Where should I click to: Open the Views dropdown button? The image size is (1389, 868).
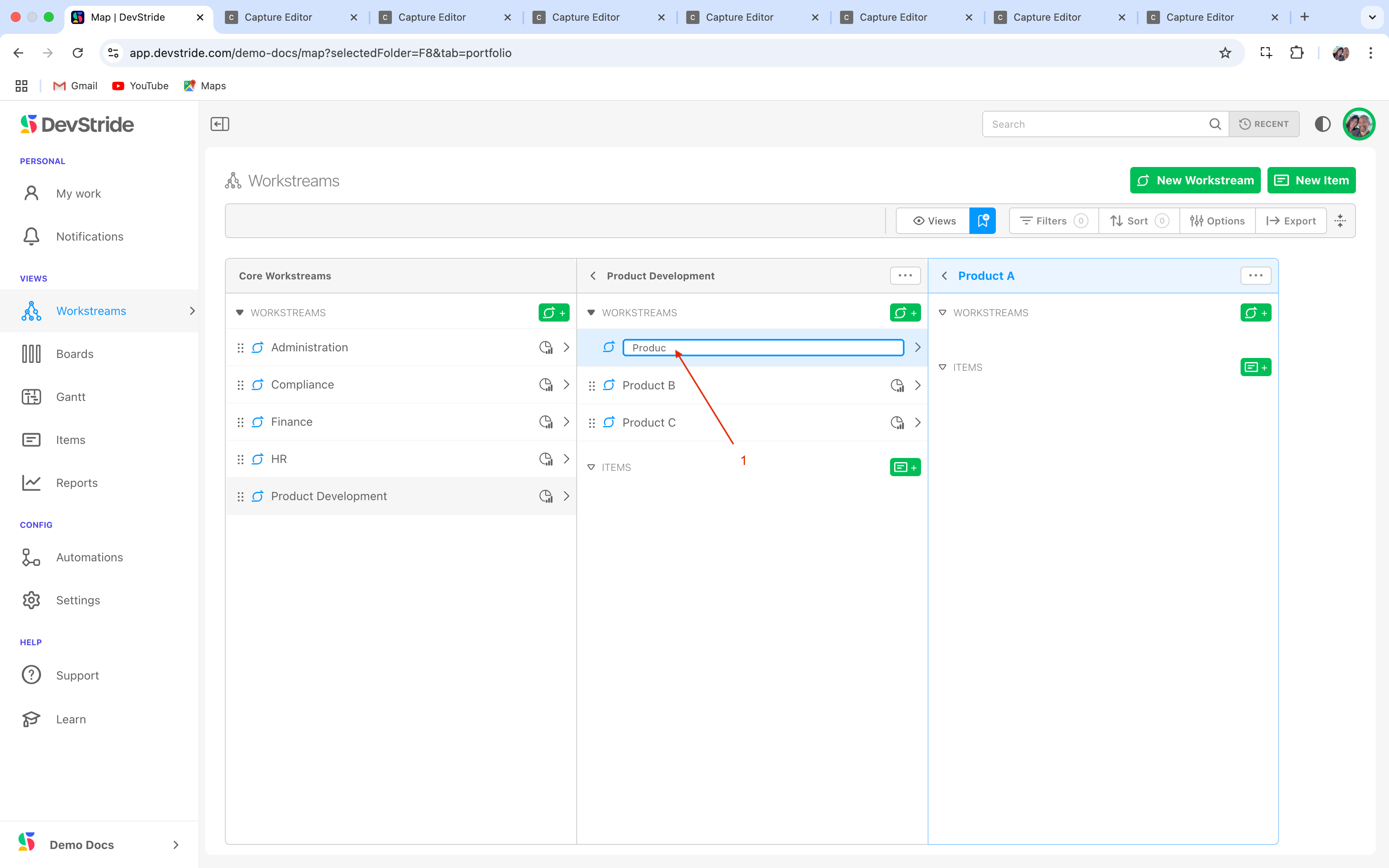(x=933, y=221)
